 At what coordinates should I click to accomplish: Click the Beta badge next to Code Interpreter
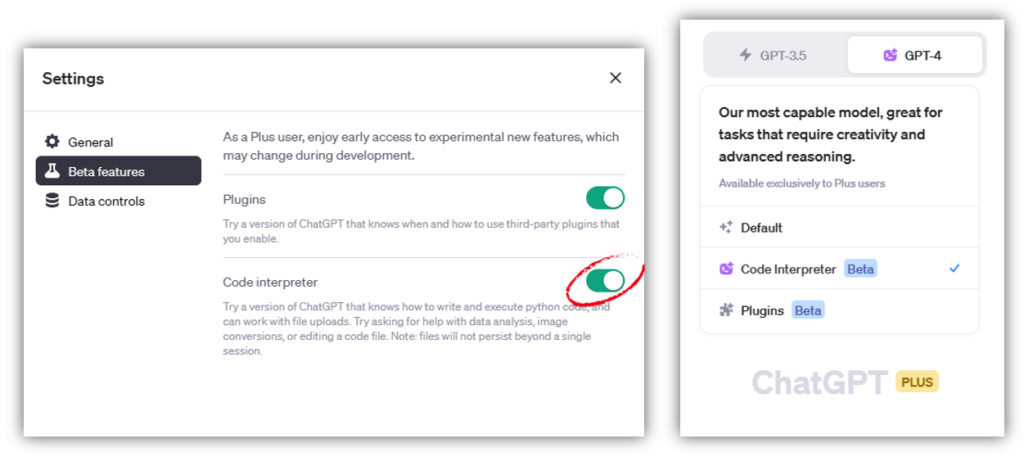coord(860,269)
